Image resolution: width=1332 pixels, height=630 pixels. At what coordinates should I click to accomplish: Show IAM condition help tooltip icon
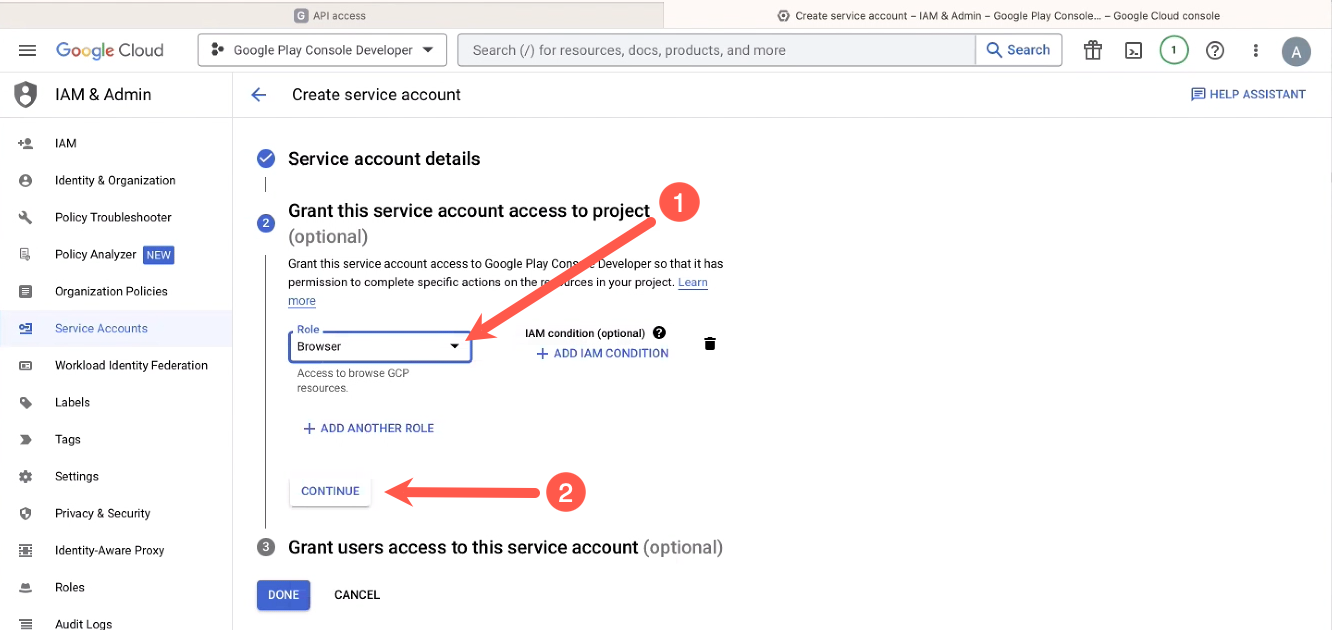pyautogui.click(x=659, y=333)
